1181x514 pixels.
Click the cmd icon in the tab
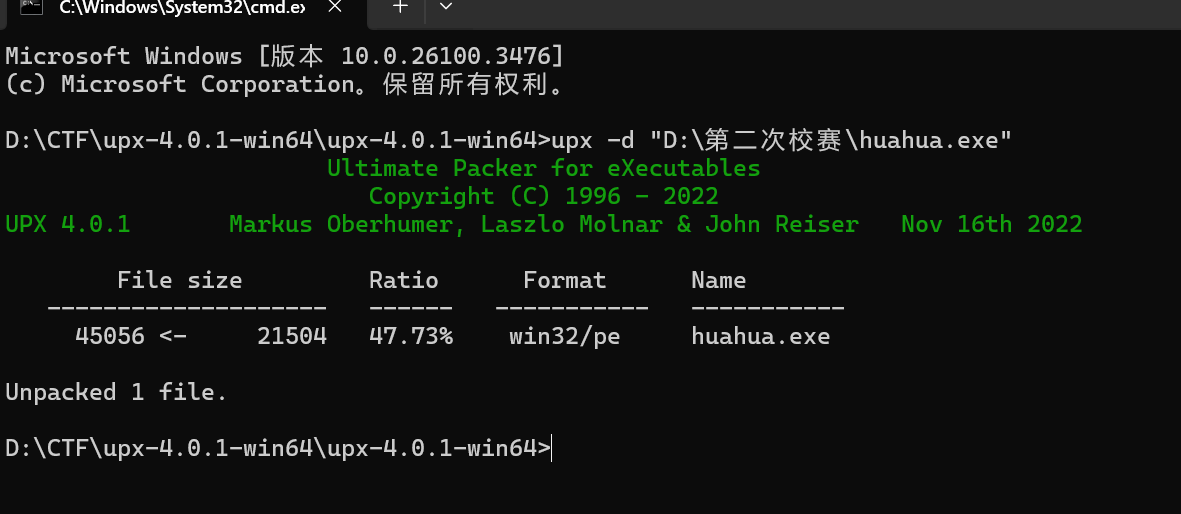point(30,8)
